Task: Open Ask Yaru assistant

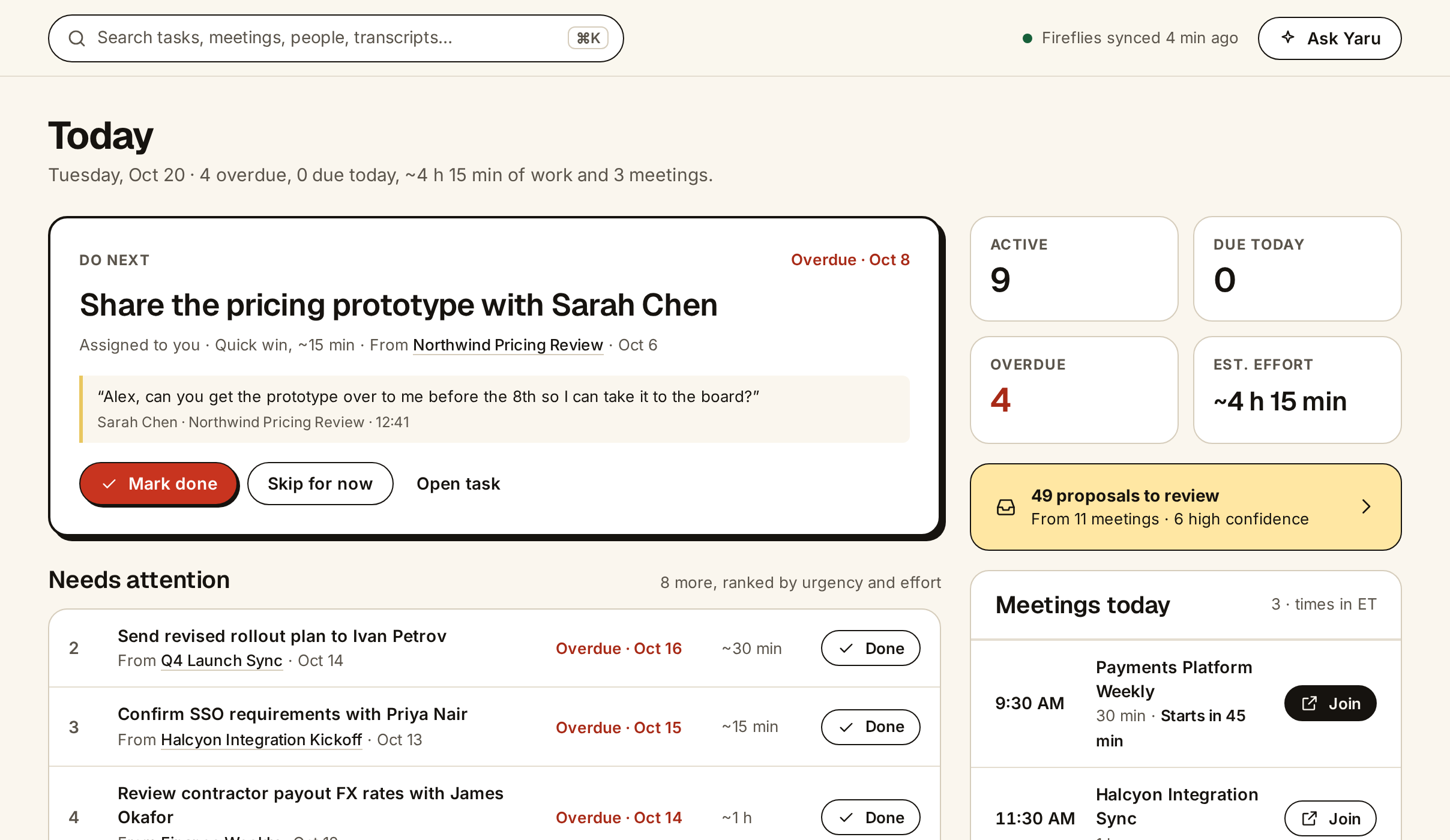Action: (1329, 38)
